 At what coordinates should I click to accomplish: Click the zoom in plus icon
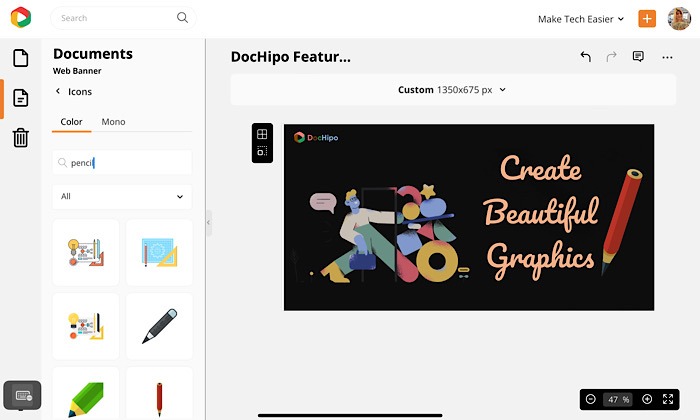tap(646, 399)
